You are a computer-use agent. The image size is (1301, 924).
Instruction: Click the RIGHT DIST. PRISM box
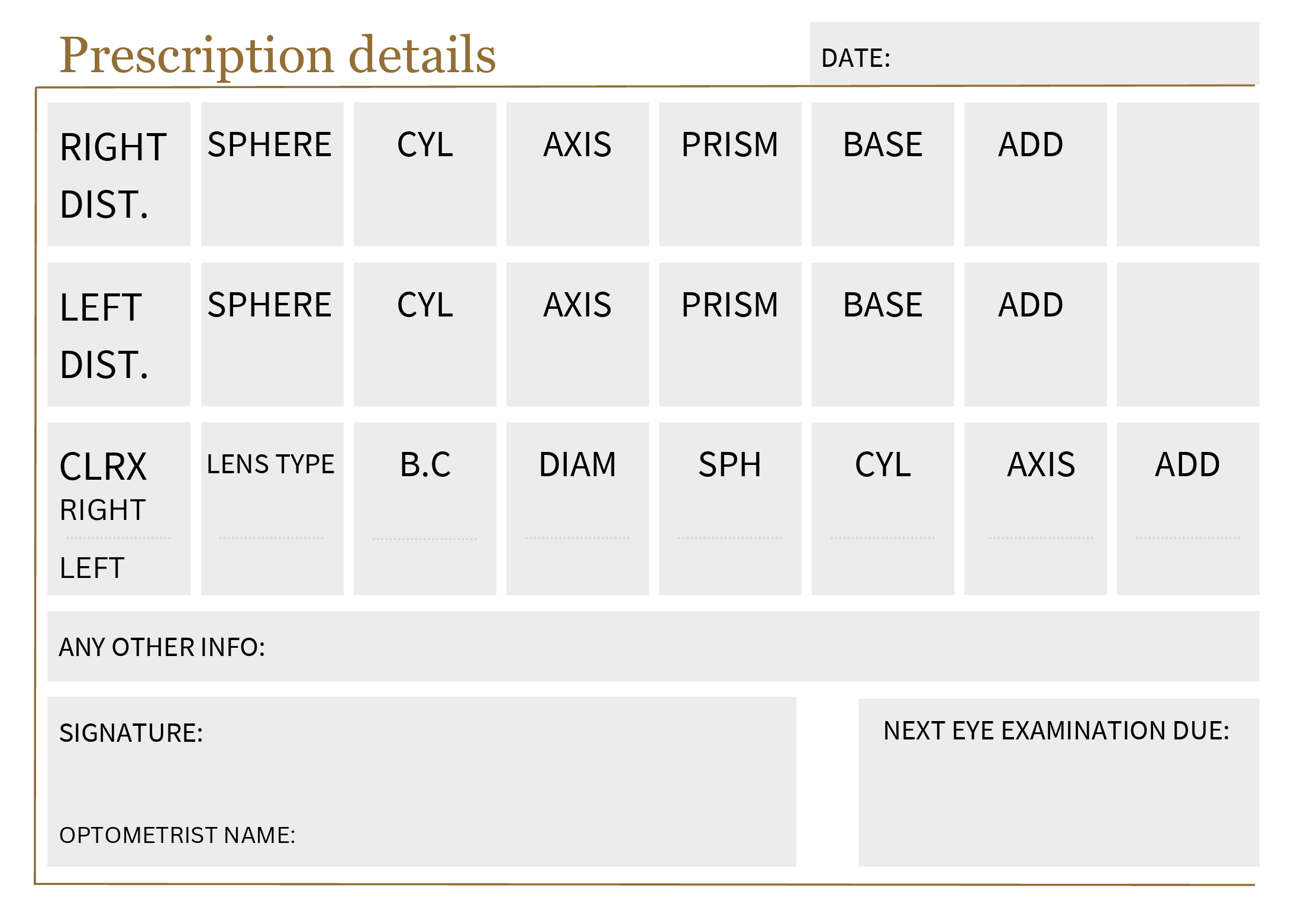coord(730,175)
